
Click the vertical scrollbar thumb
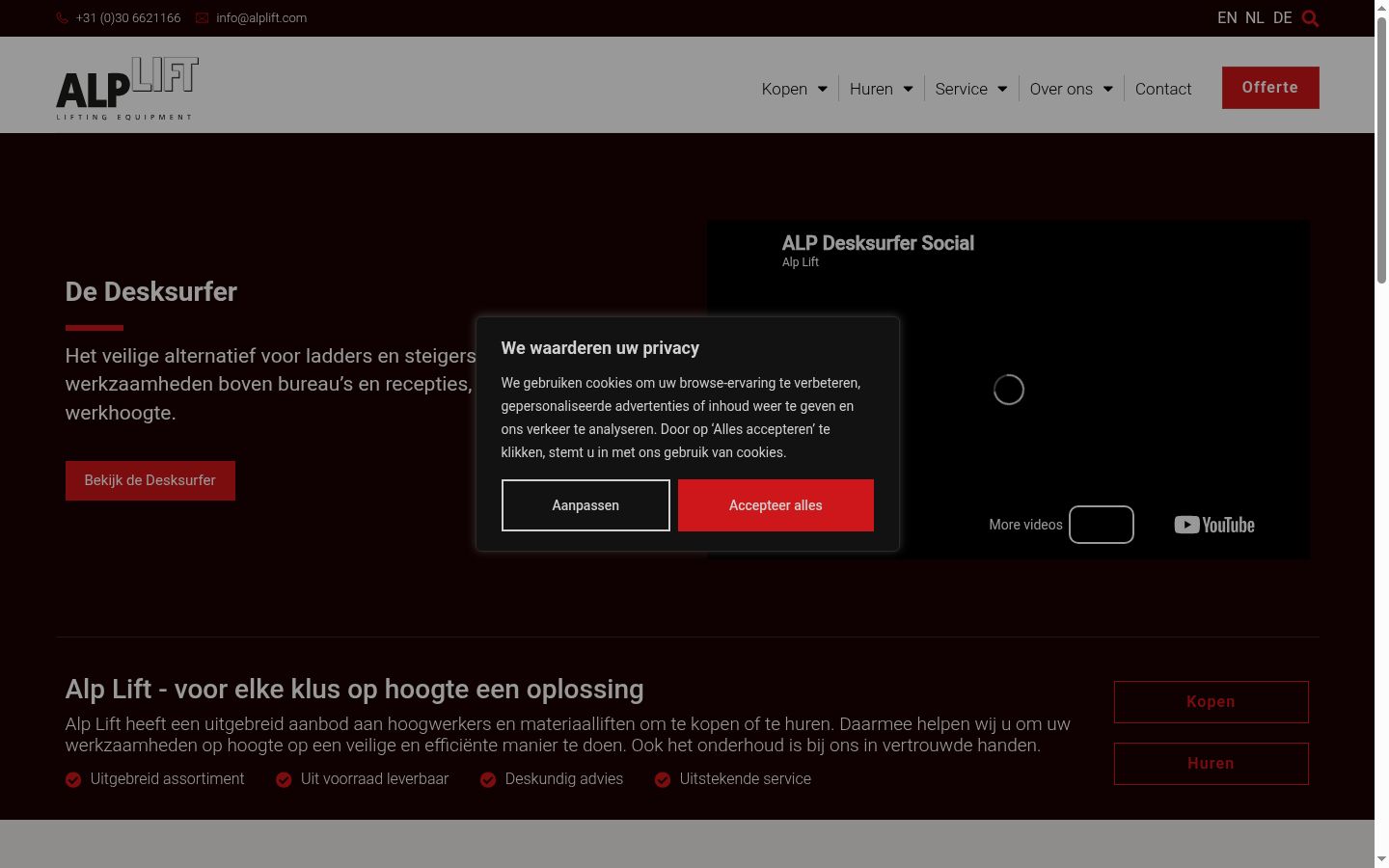click(1382, 149)
